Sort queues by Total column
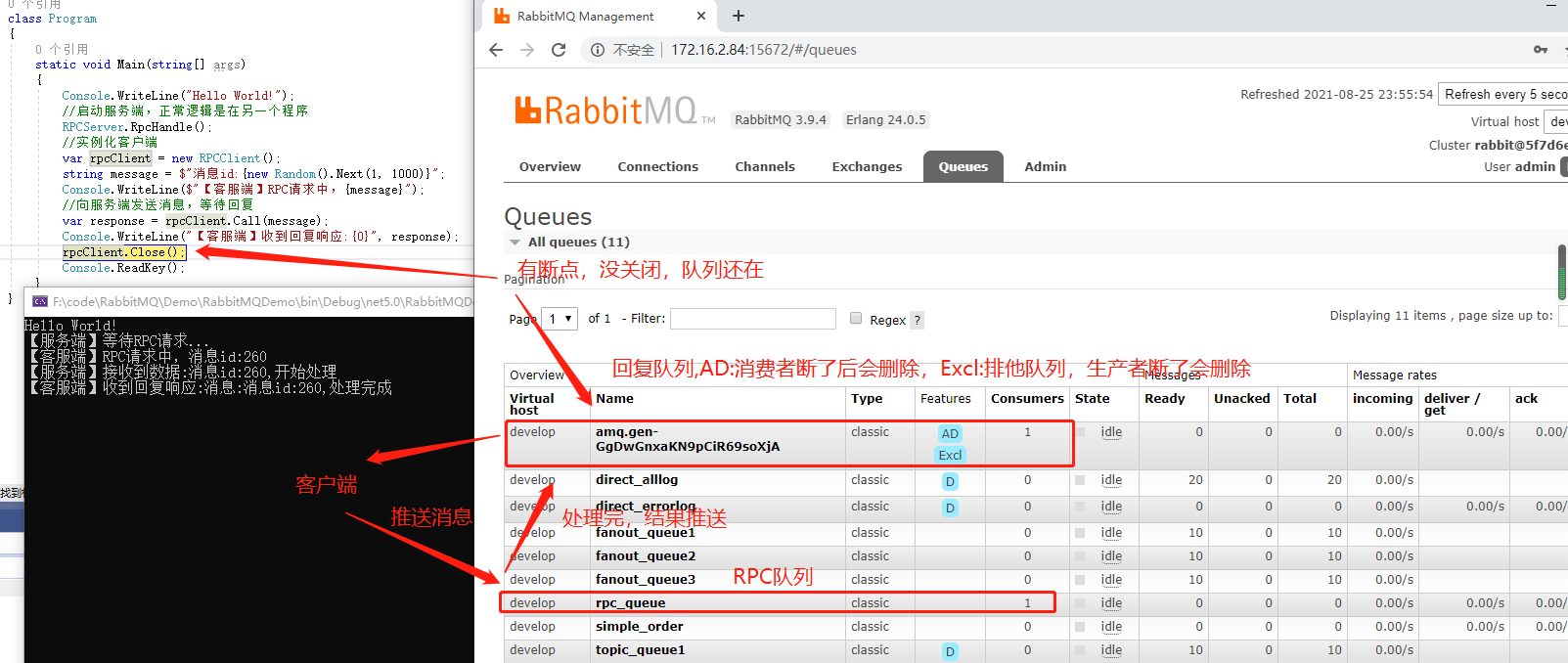The width and height of the screenshot is (1568, 663). coord(1300,398)
